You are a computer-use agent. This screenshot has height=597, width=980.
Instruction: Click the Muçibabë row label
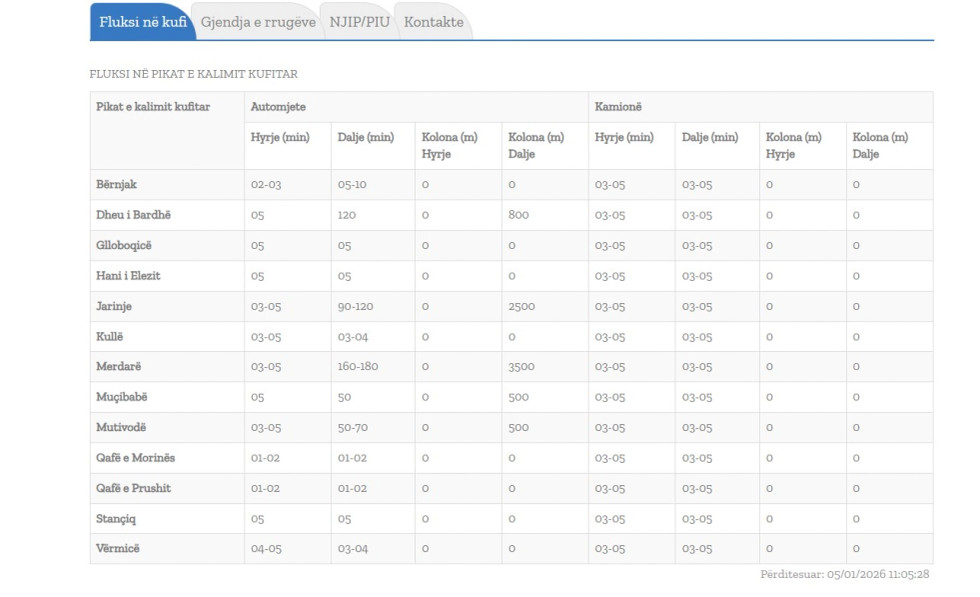[122, 397]
